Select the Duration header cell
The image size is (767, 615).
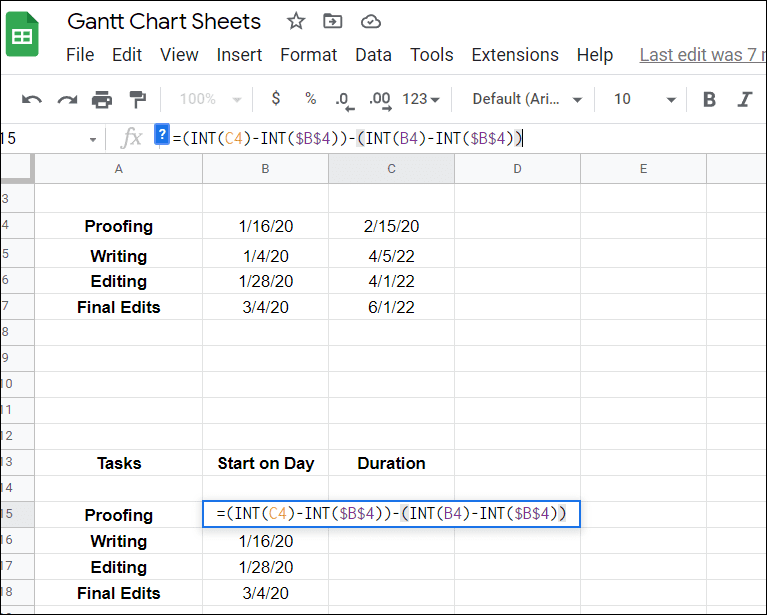(391, 463)
